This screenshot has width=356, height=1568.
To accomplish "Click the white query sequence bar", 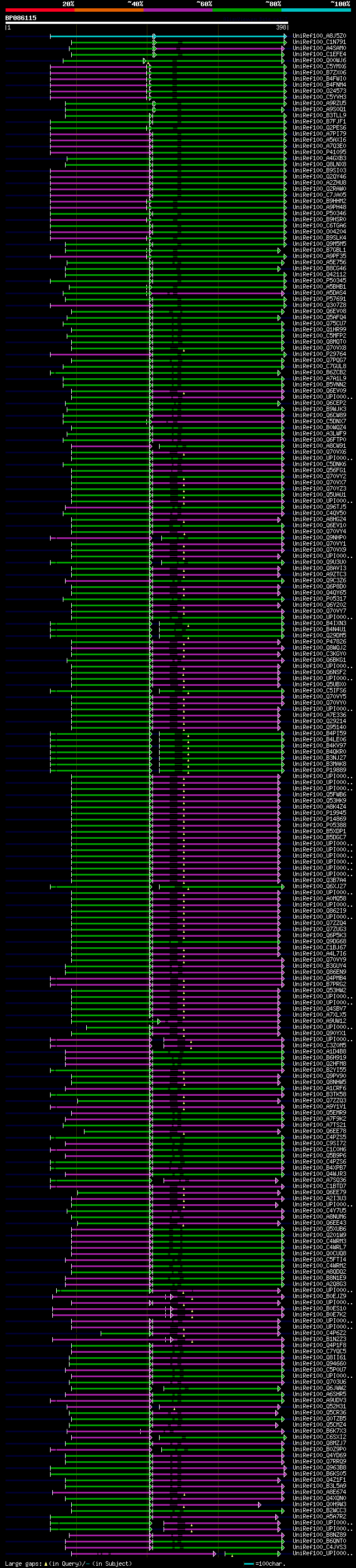I will click(x=147, y=23).
